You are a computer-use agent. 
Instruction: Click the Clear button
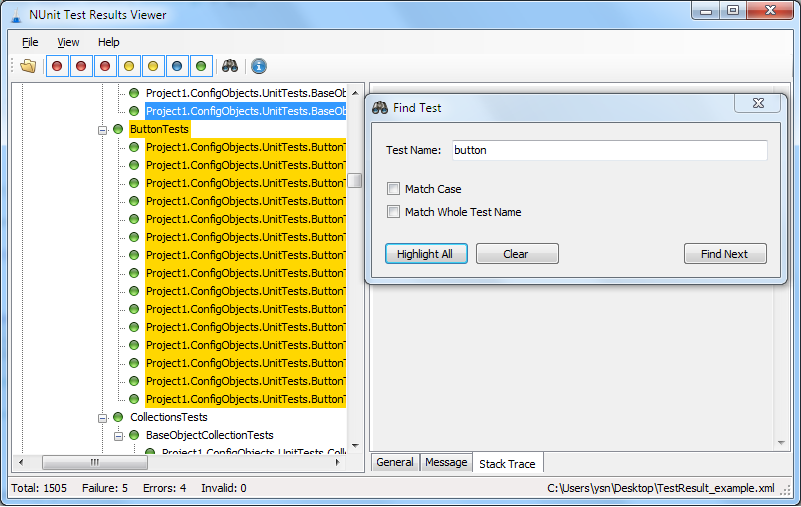point(517,254)
